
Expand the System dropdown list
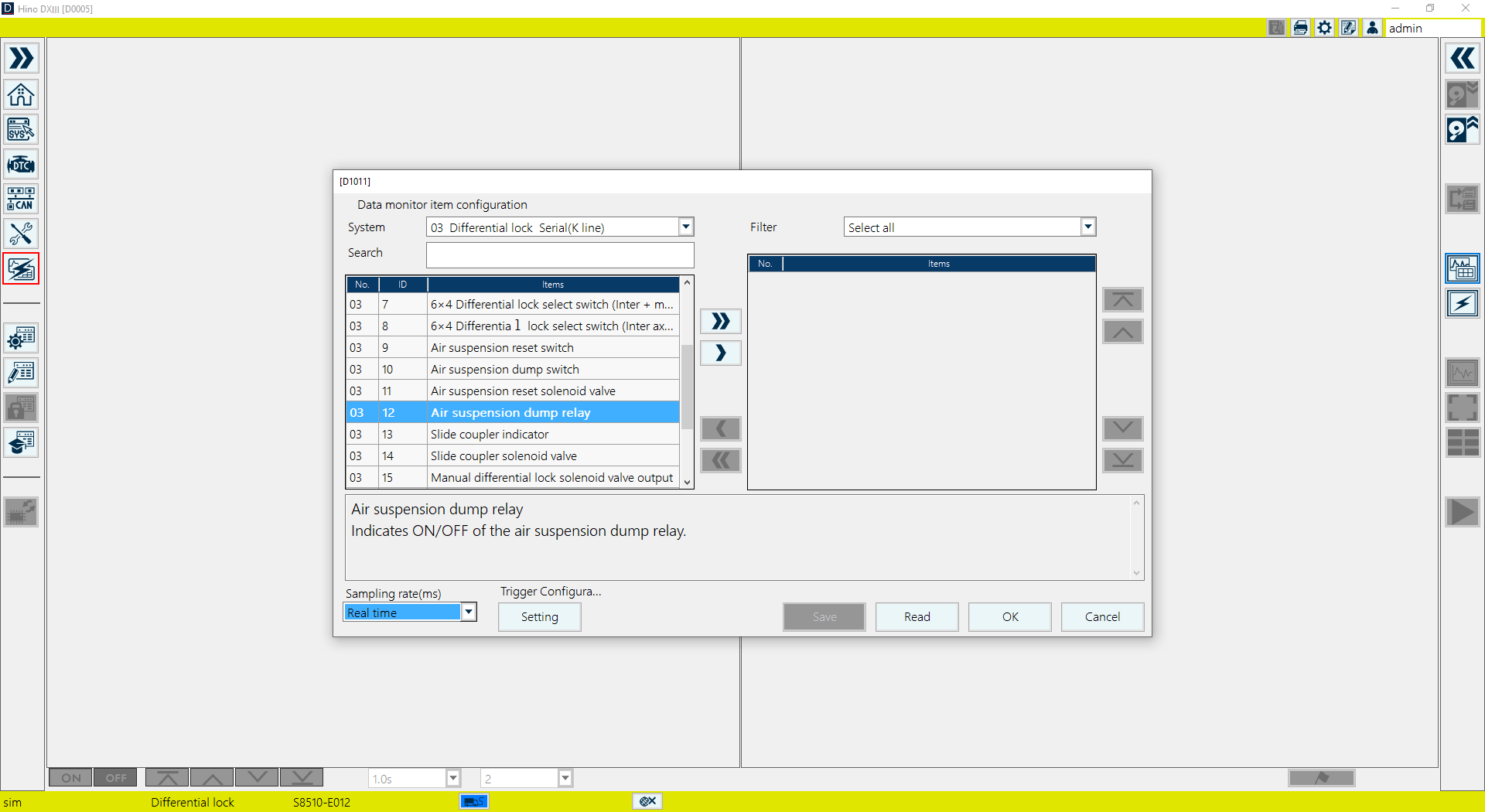coord(685,227)
